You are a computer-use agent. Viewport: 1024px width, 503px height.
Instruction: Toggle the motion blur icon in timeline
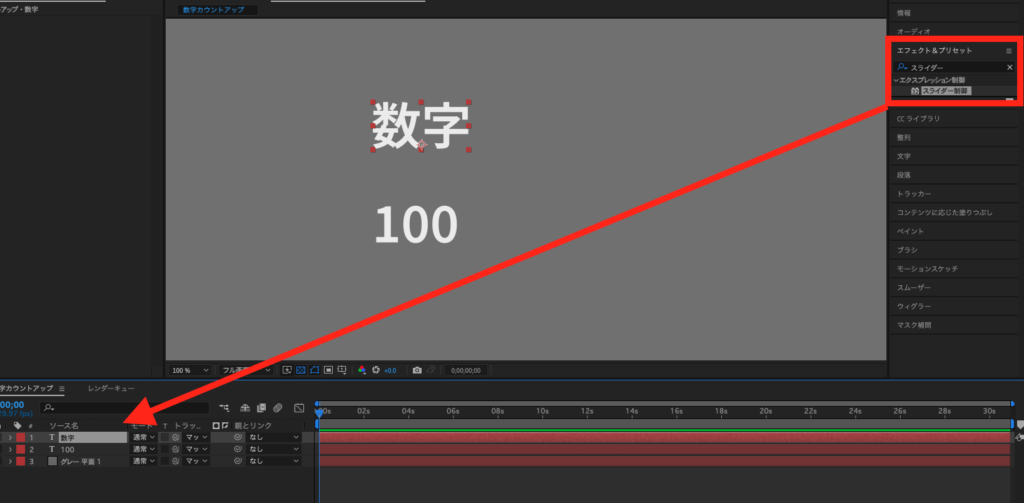[277, 408]
